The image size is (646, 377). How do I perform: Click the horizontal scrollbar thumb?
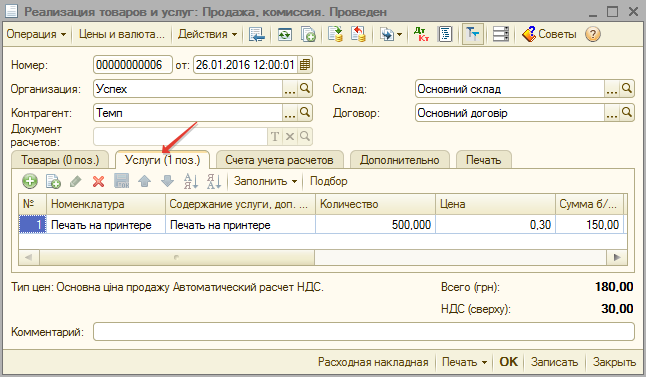[x=177, y=258]
